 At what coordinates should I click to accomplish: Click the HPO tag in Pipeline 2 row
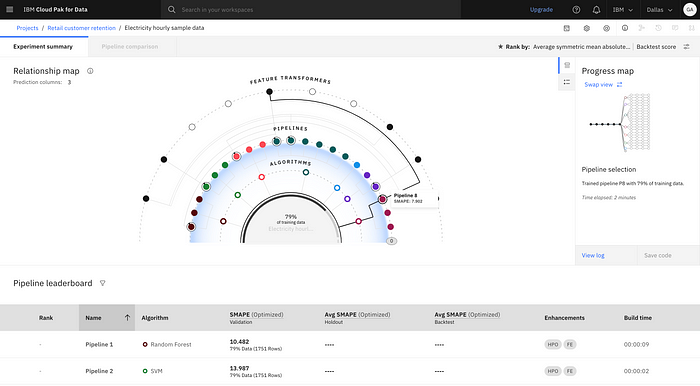point(553,371)
